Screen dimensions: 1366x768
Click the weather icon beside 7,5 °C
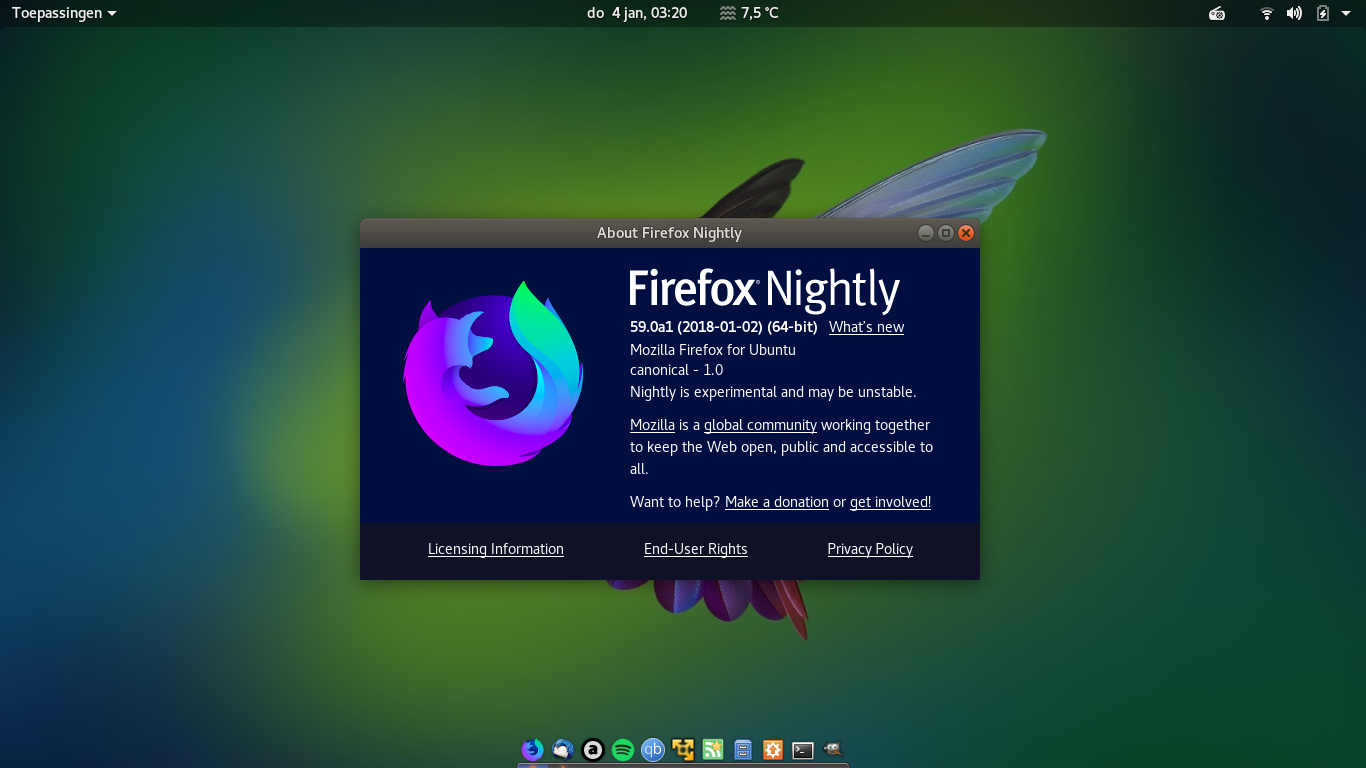727,13
